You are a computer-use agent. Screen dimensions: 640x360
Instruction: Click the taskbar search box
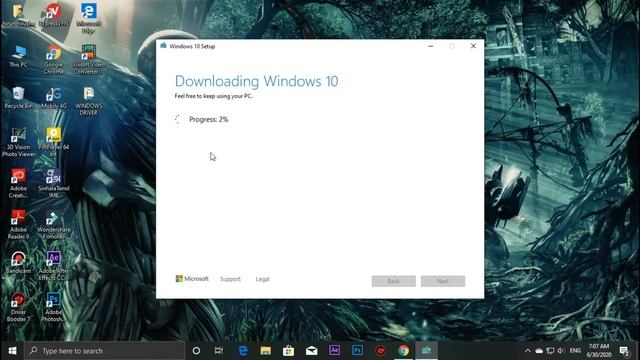(104, 351)
